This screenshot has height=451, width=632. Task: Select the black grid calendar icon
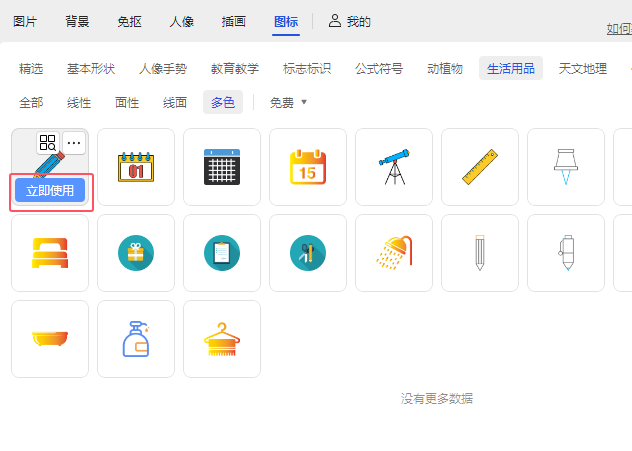[x=222, y=167]
